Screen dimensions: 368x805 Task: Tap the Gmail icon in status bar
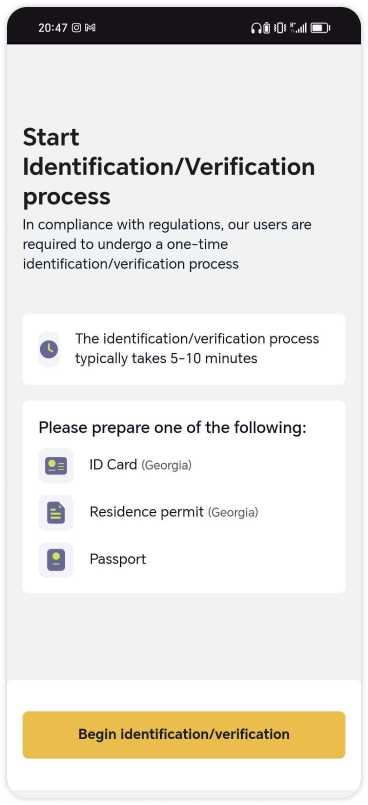90,28
